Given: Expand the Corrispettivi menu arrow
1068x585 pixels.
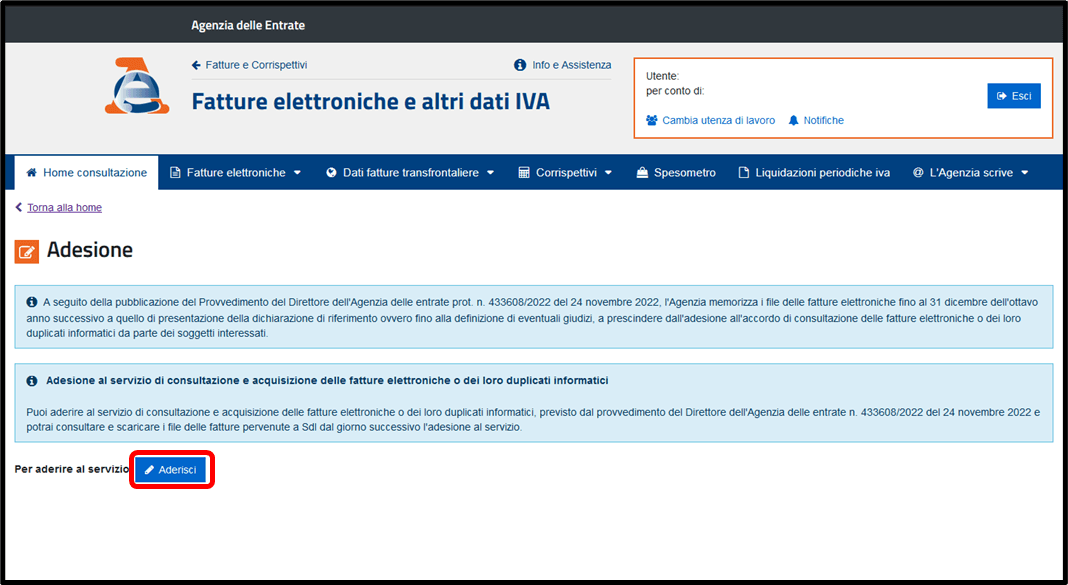Looking at the screenshot, I should pos(608,173).
